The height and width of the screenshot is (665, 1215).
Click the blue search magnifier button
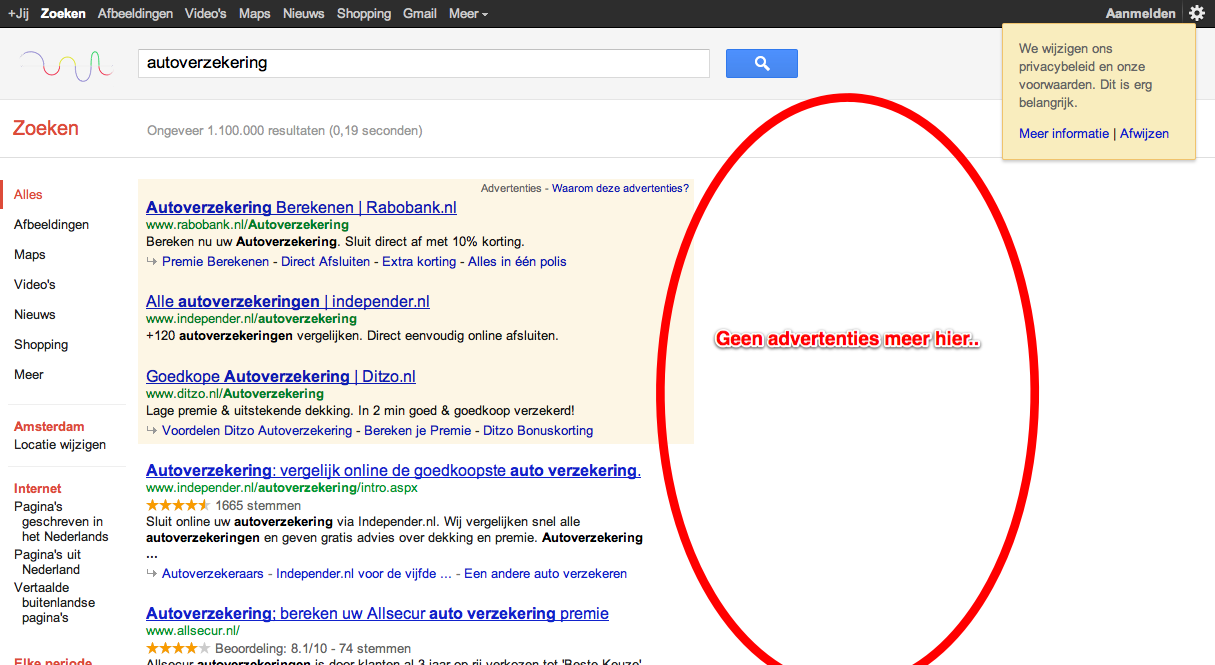point(762,63)
